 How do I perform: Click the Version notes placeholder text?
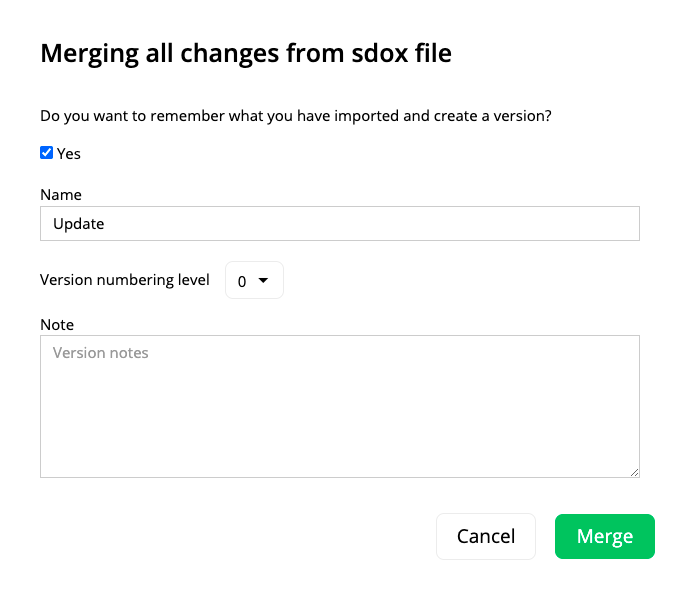101,353
